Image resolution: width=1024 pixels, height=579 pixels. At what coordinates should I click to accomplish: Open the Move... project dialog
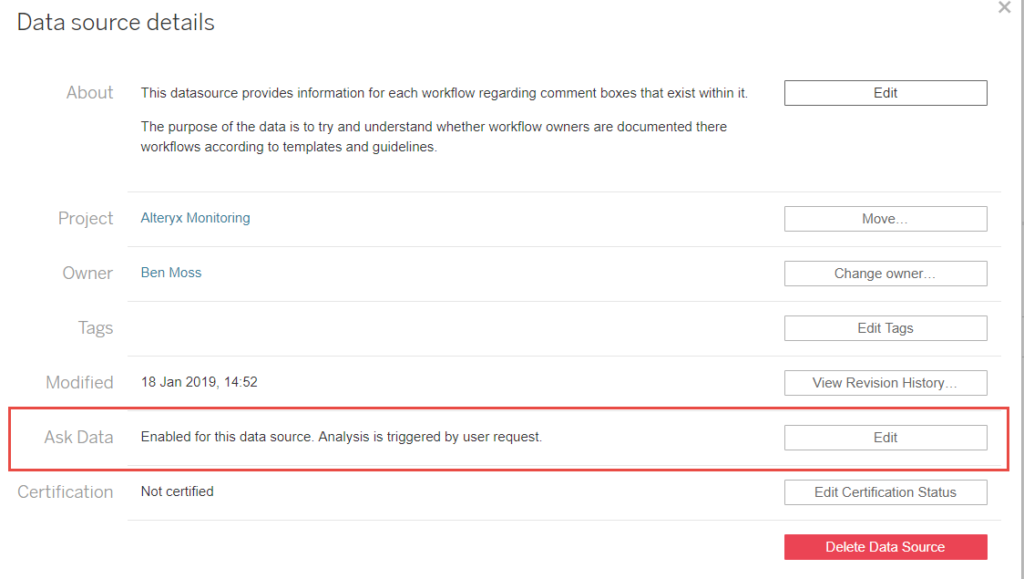(x=886, y=219)
